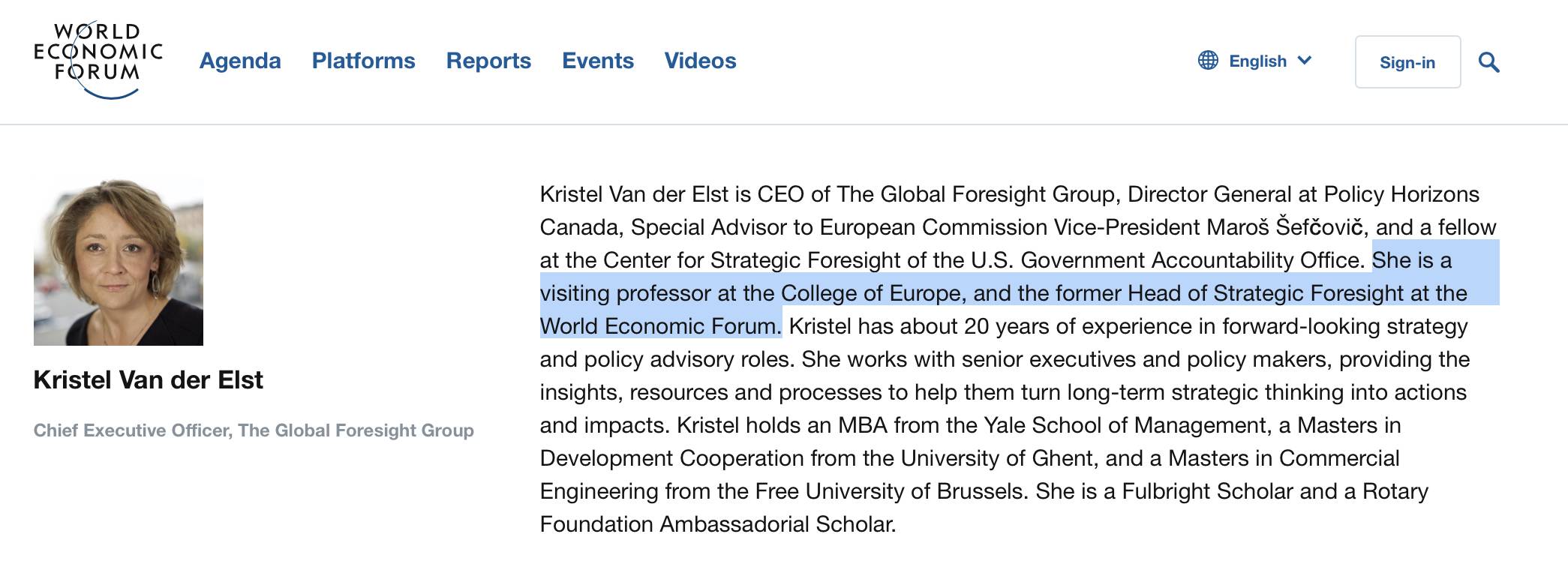Navigate to Events page
This screenshot has height=570, width=1568.
(598, 61)
